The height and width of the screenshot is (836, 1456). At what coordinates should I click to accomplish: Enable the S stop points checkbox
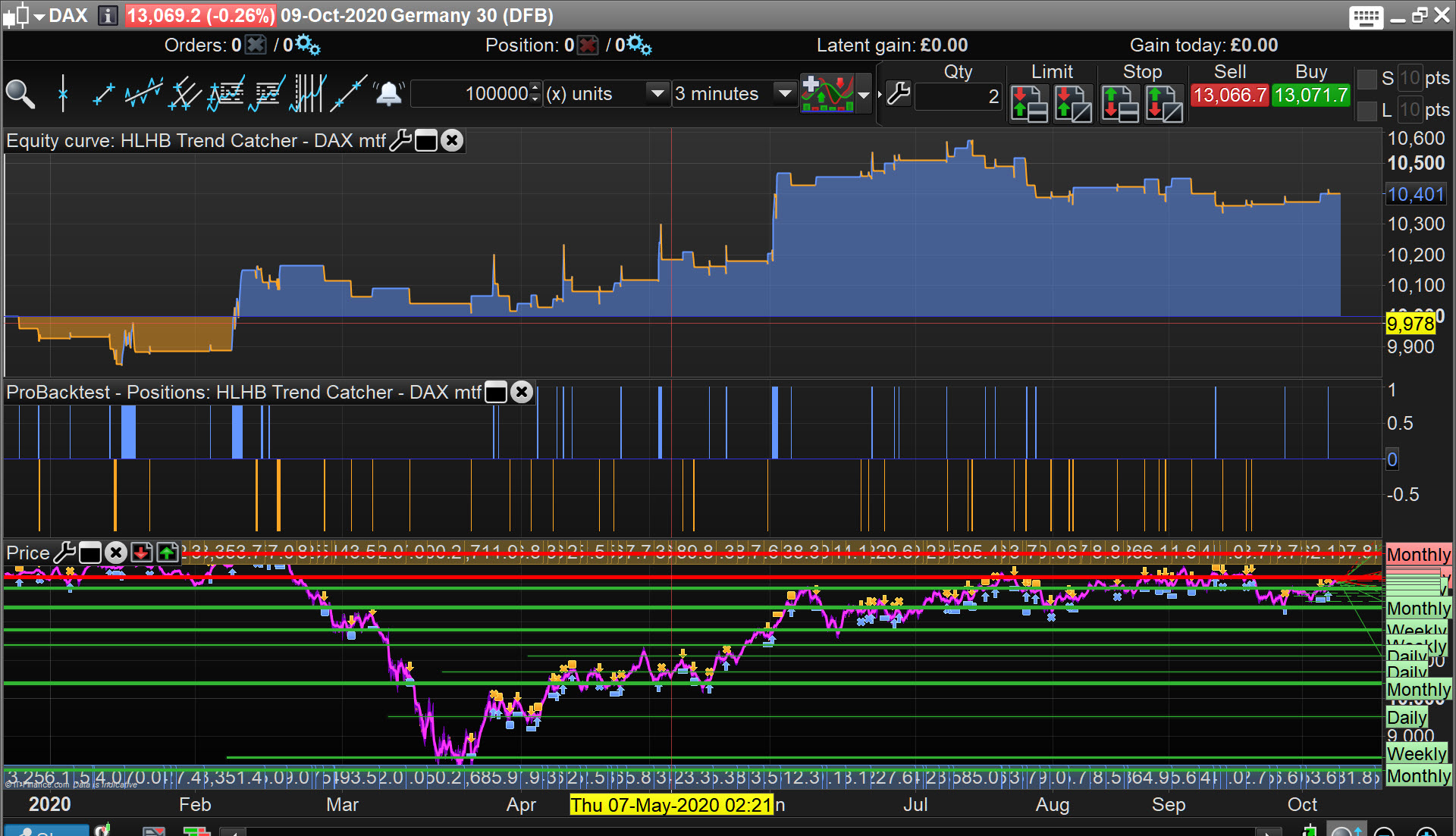click(x=1367, y=79)
